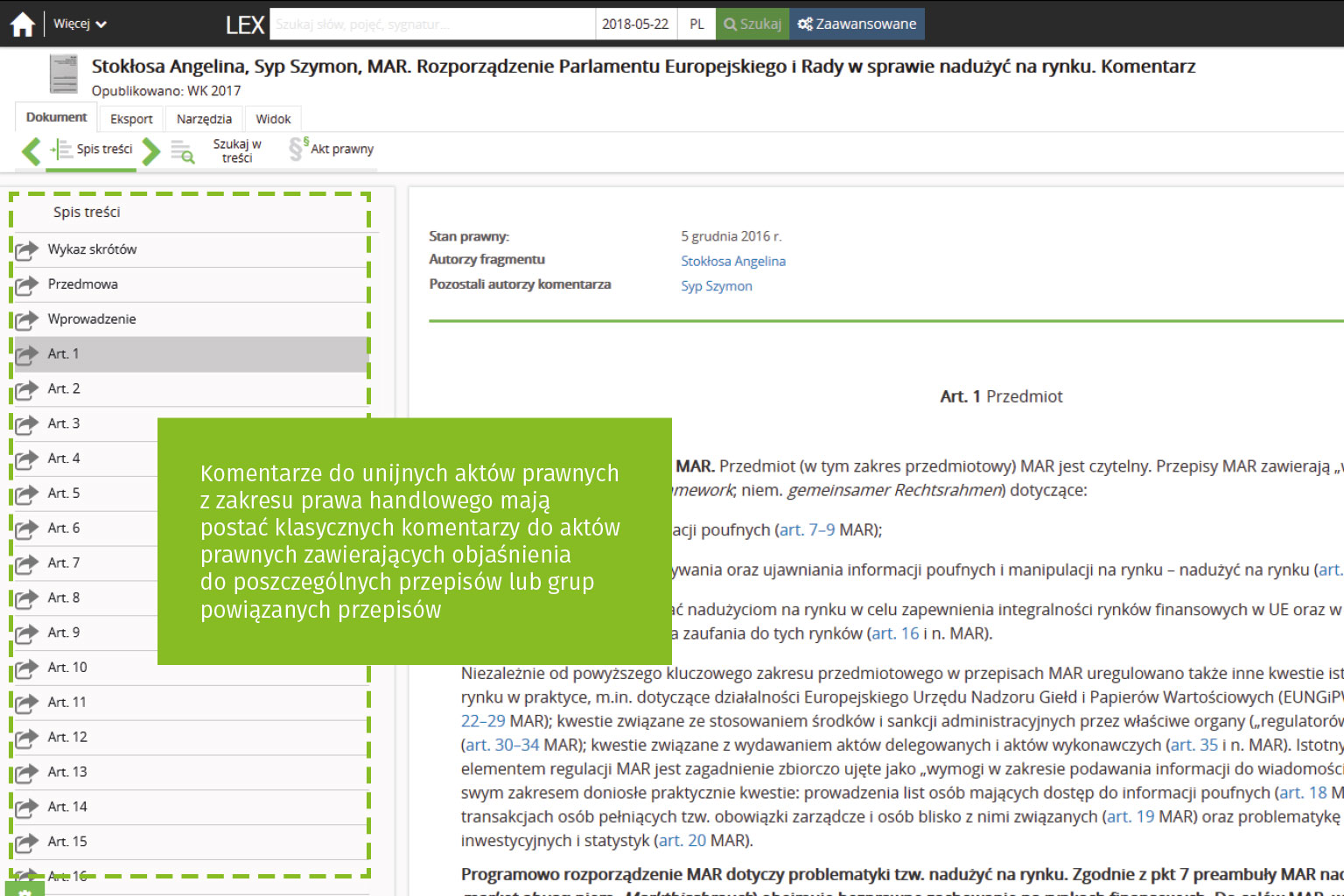Screen dimensions: 1344x896
Task: Switch to the Narzędzia tab
Action: (x=204, y=119)
